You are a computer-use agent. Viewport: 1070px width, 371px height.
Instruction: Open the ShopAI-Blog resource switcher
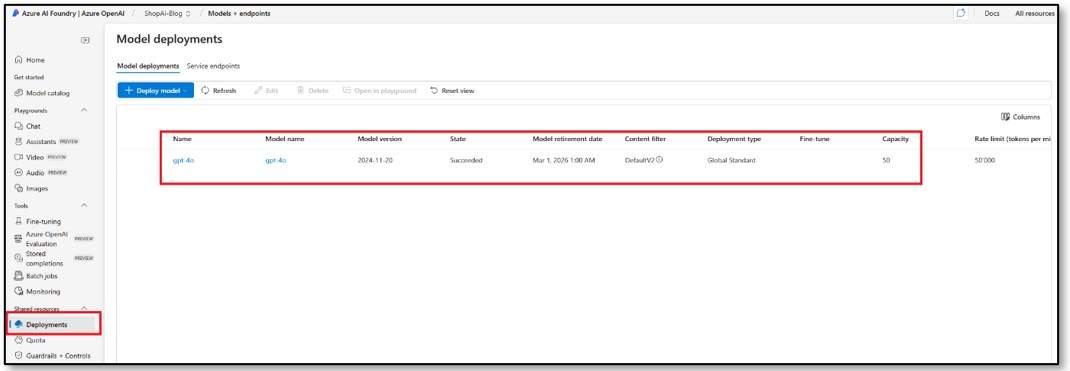(x=167, y=14)
